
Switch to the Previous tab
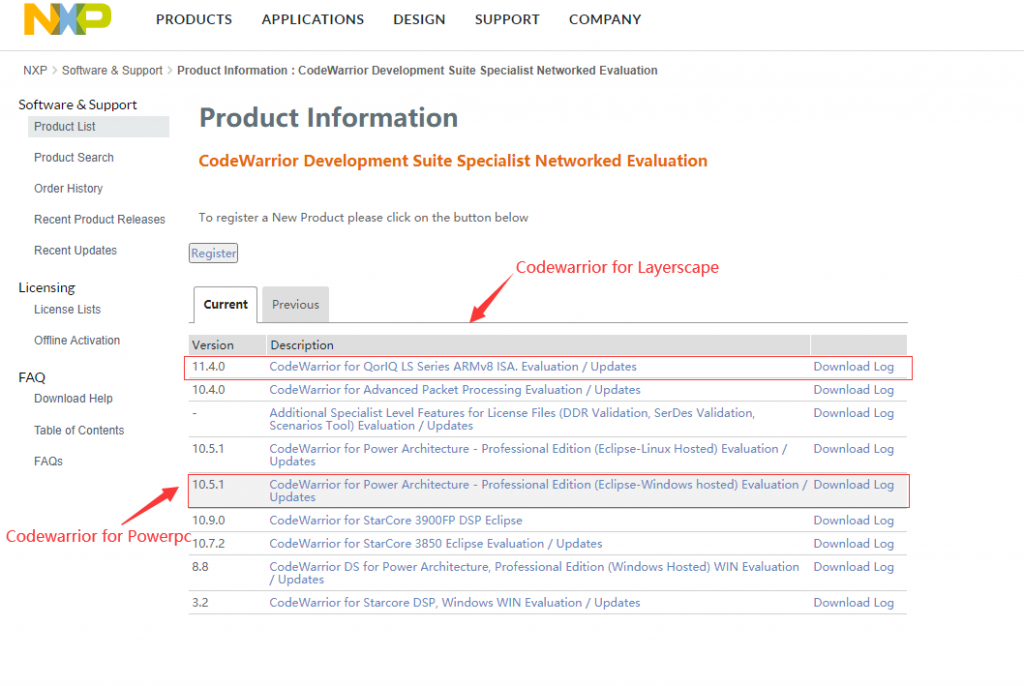click(295, 304)
